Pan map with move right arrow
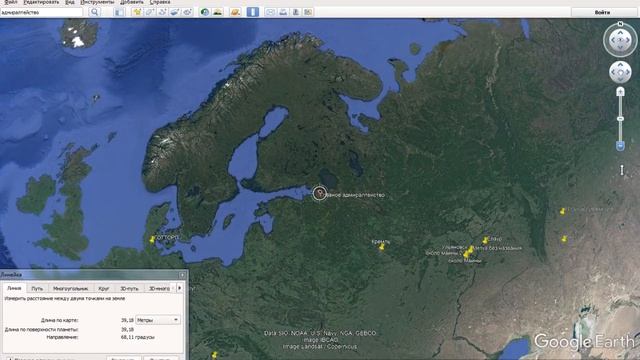 628,72
